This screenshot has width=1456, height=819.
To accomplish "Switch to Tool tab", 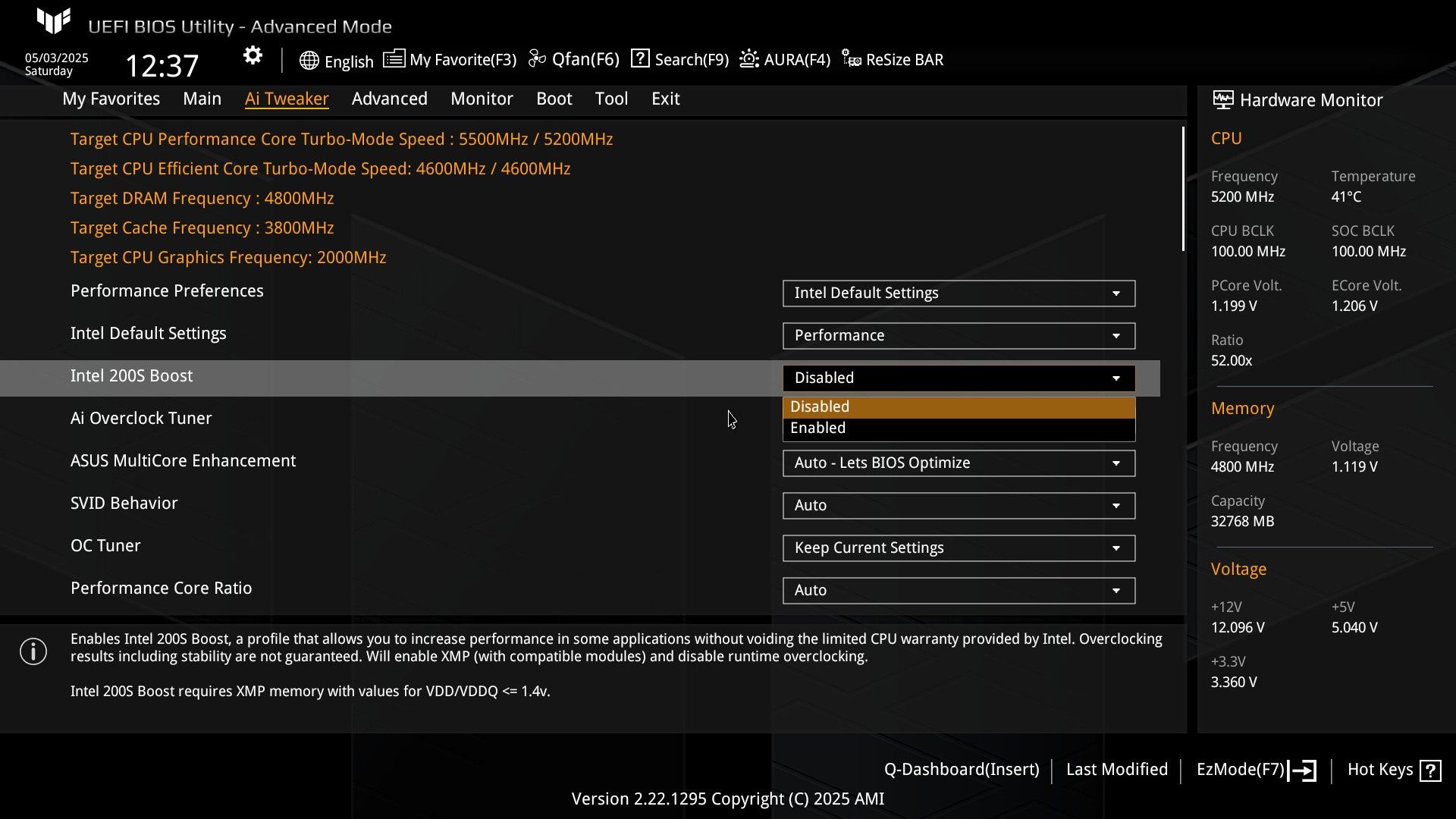I will [611, 99].
